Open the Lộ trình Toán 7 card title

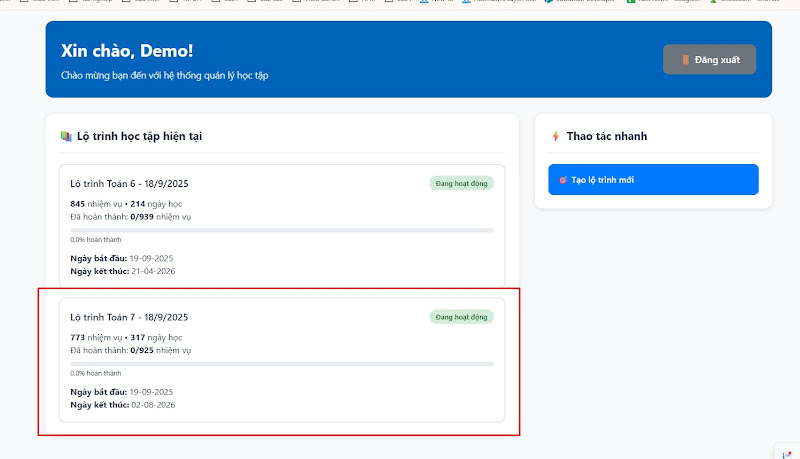129,317
